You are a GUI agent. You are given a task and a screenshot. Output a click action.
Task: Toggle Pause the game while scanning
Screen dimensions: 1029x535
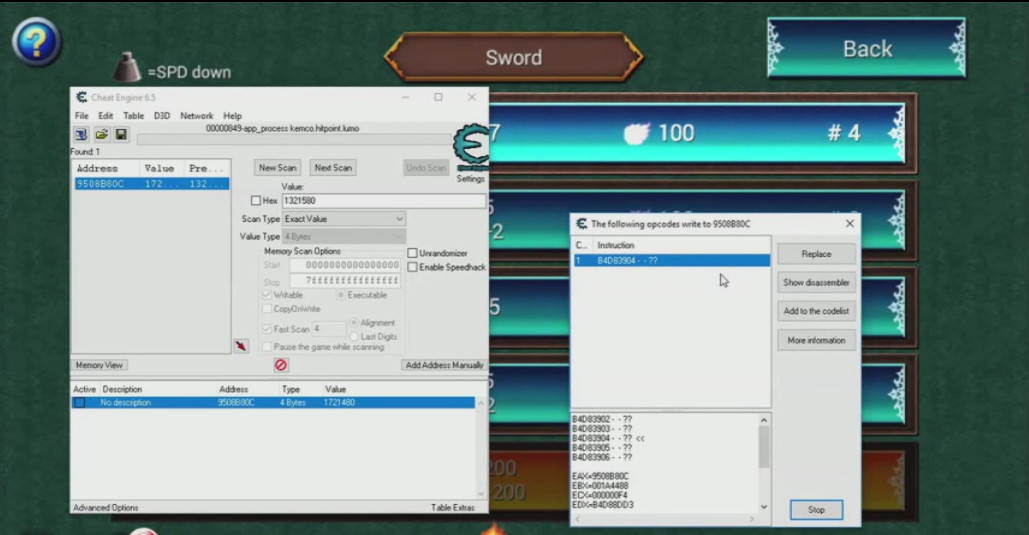(x=267, y=347)
